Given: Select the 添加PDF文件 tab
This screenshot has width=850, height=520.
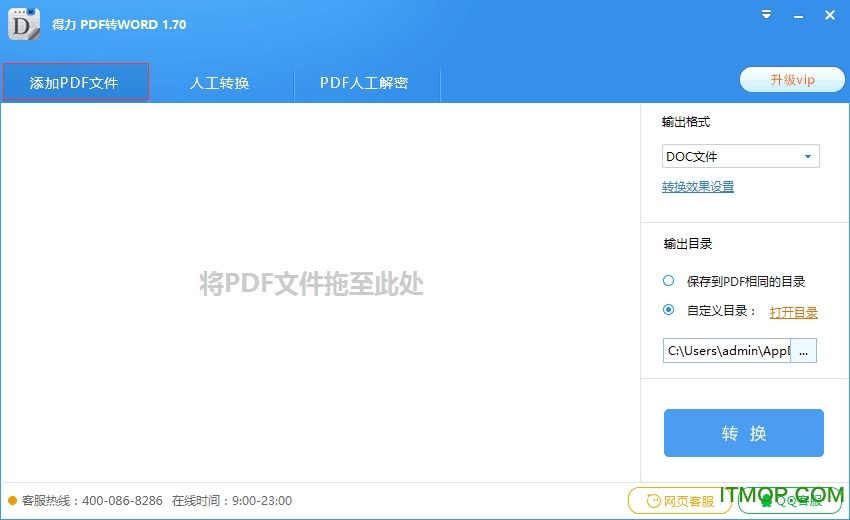Looking at the screenshot, I should pyautogui.click(x=75, y=82).
